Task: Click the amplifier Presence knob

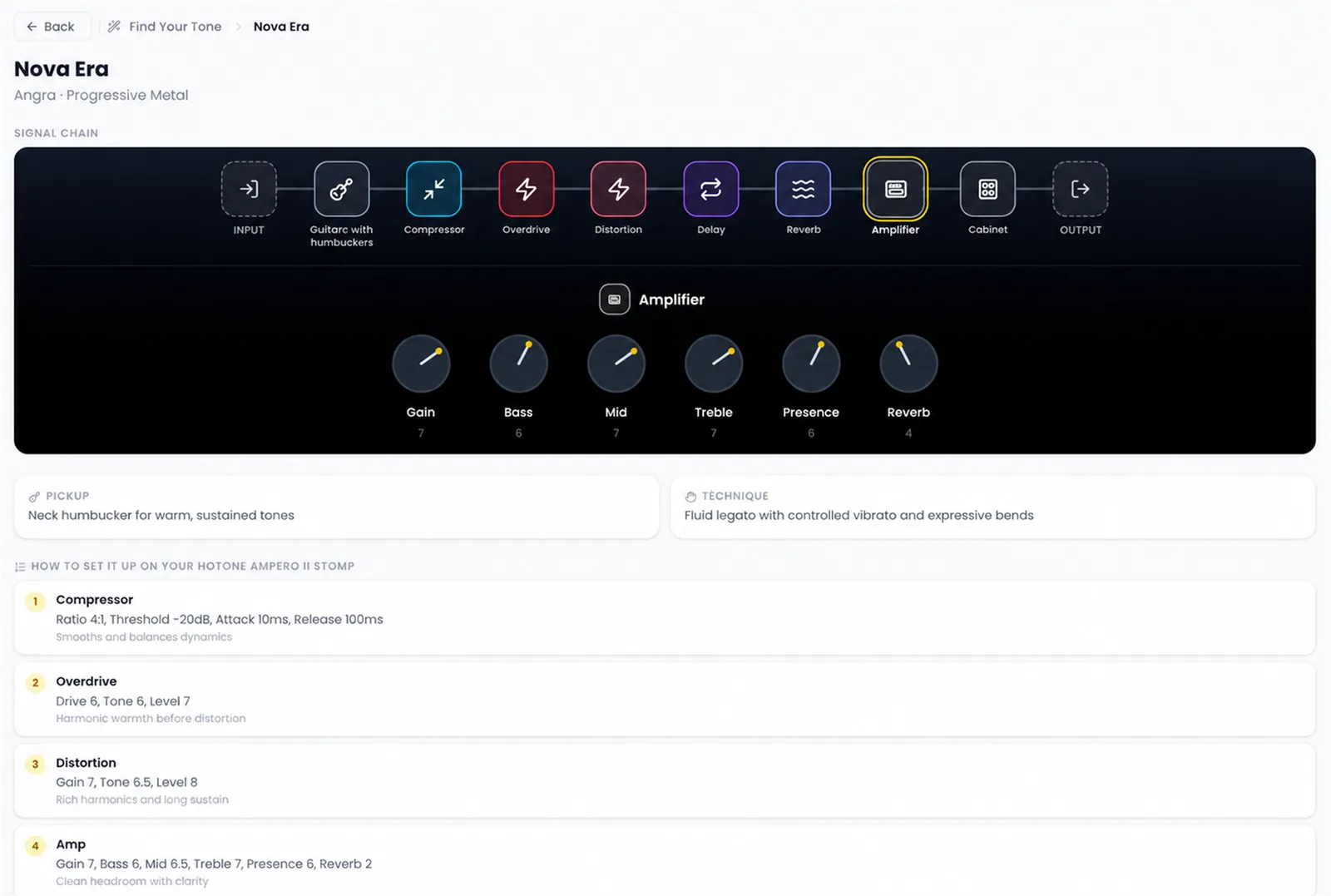Action: [811, 364]
